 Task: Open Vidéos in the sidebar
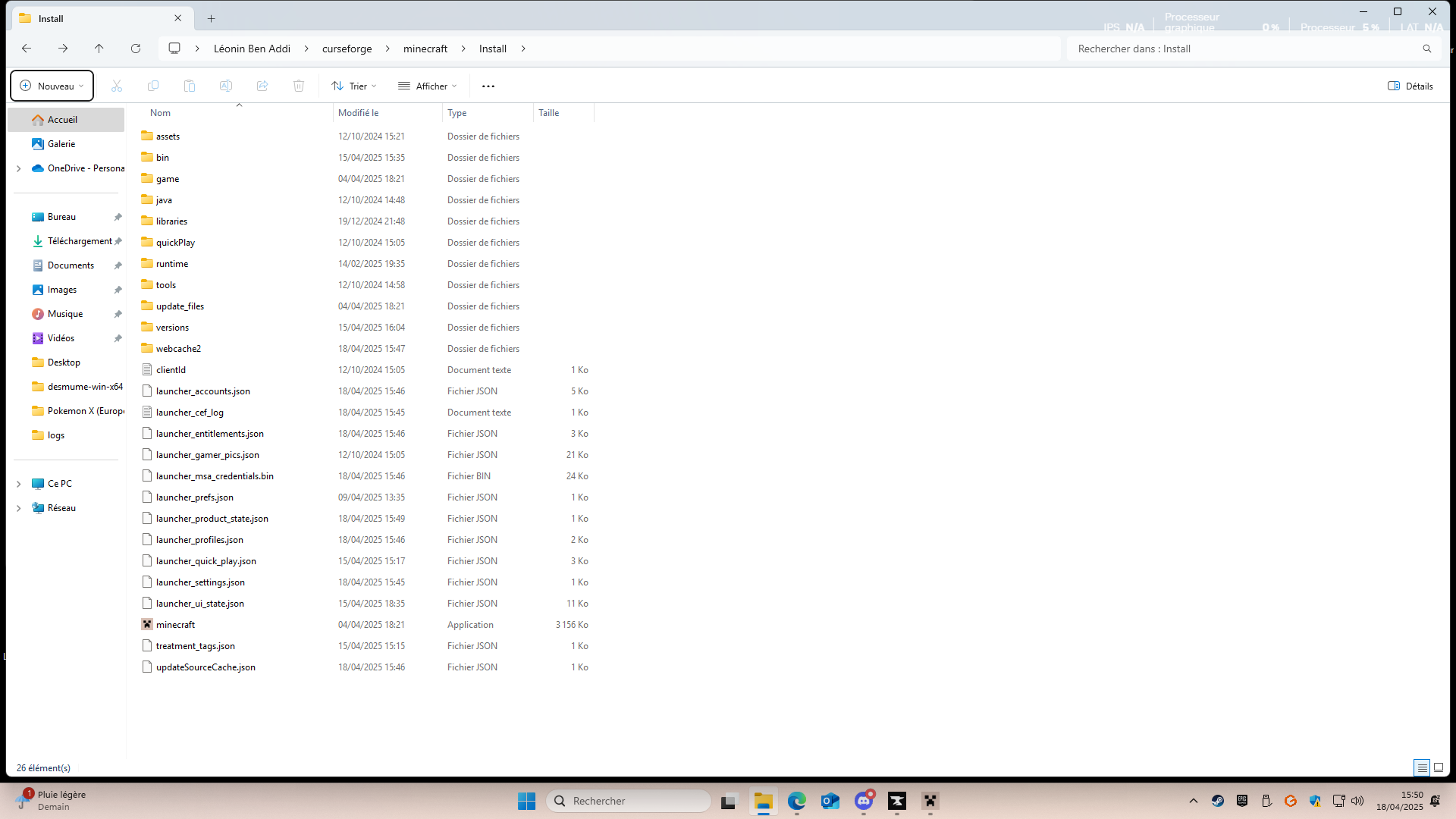pos(66,338)
